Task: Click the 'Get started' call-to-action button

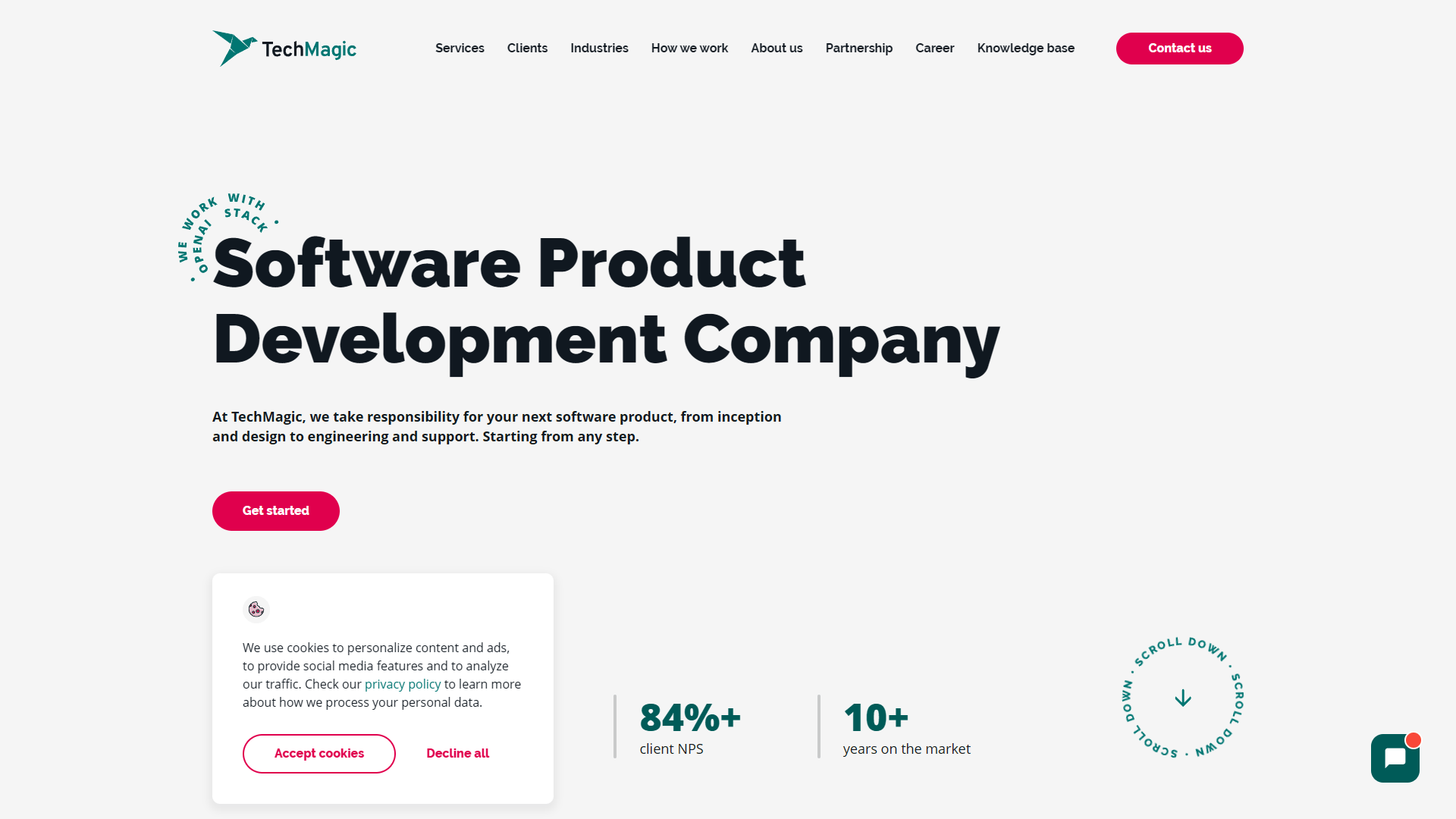Action: coord(276,510)
